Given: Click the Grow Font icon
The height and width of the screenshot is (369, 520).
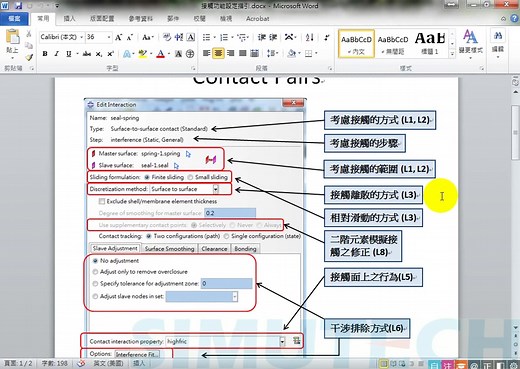Looking at the screenshot, I should [118, 37].
